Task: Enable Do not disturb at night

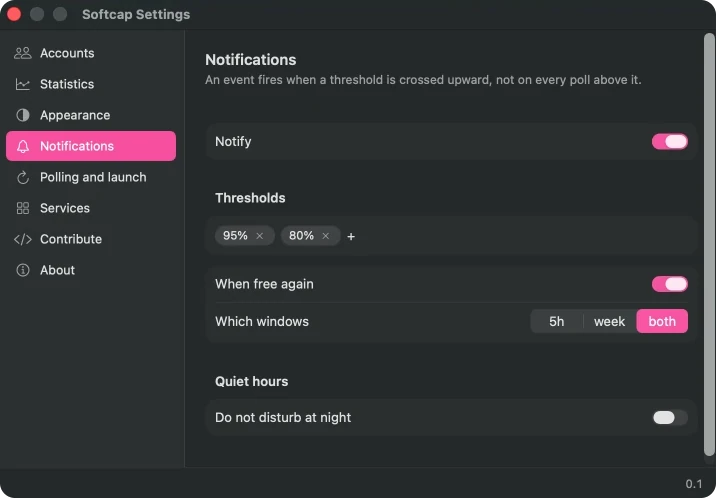Action: point(669,417)
